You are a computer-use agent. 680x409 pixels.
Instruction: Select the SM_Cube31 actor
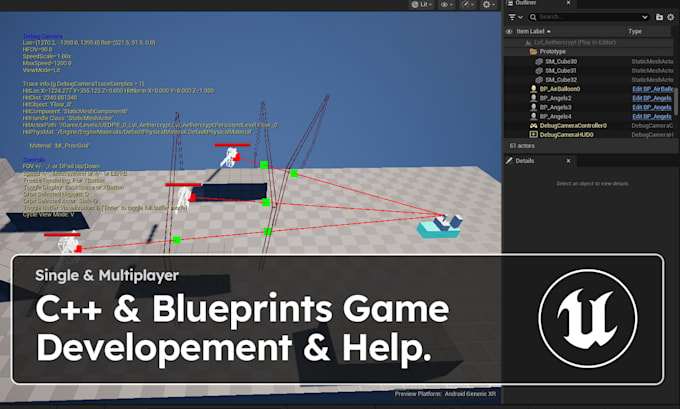pyautogui.click(x=589, y=70)
